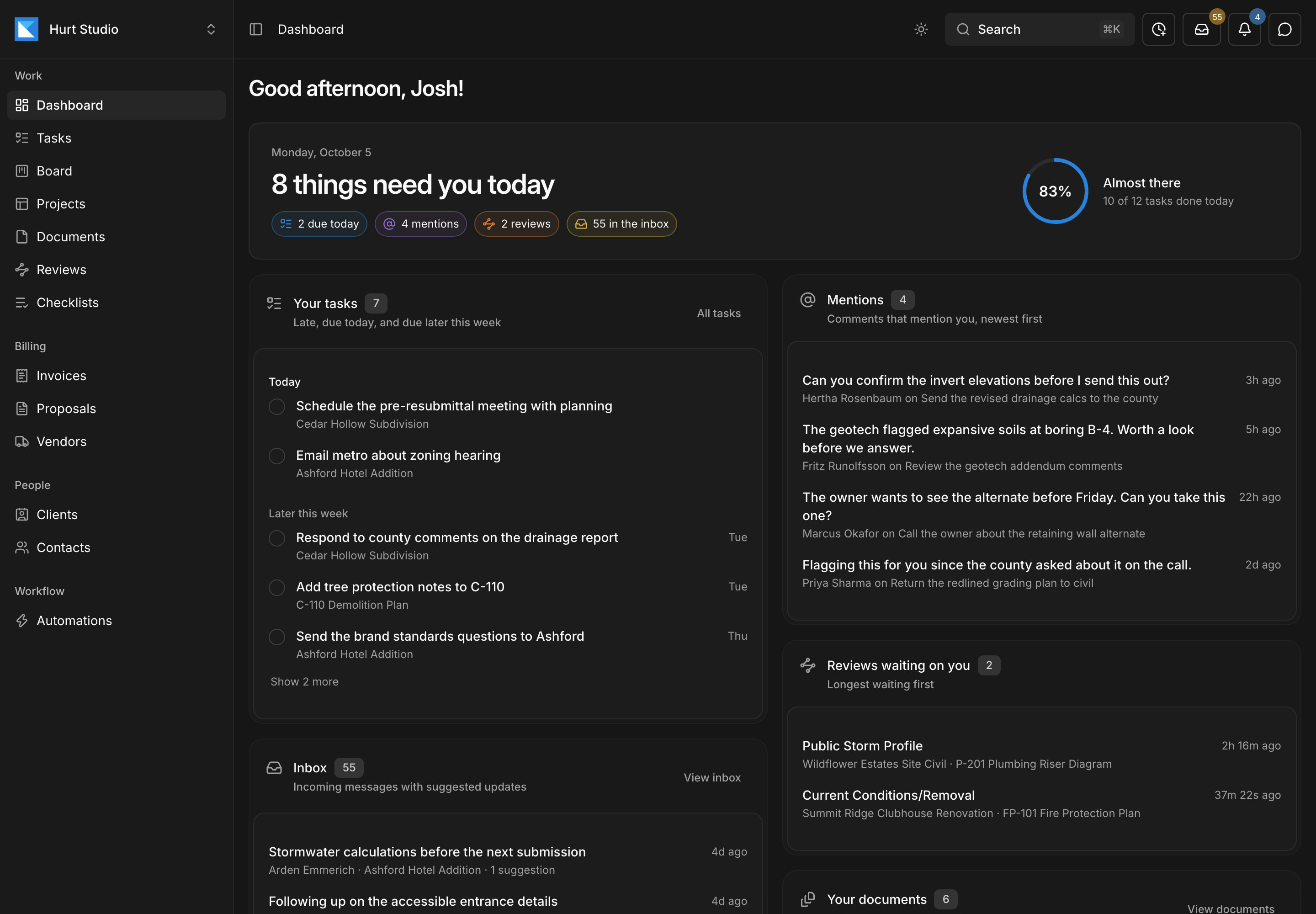The width and height of the screenshot is (1316, 914).
Task: Open the chat bubble icon
Action: click(x=1284, y=29)
